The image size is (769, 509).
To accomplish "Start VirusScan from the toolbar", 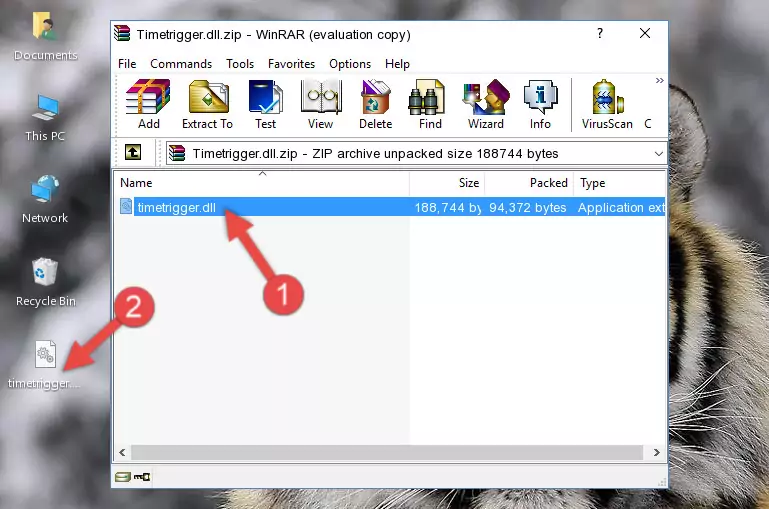I will click(607, 104).
